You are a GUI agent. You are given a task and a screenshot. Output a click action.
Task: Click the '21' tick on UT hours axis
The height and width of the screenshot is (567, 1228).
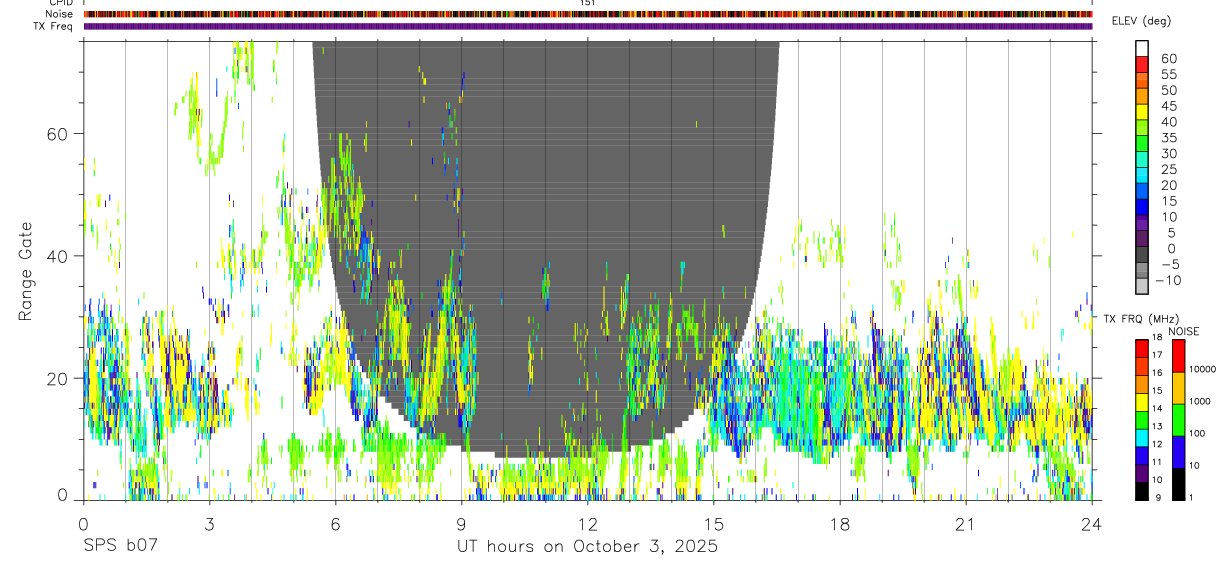(965, 523)
